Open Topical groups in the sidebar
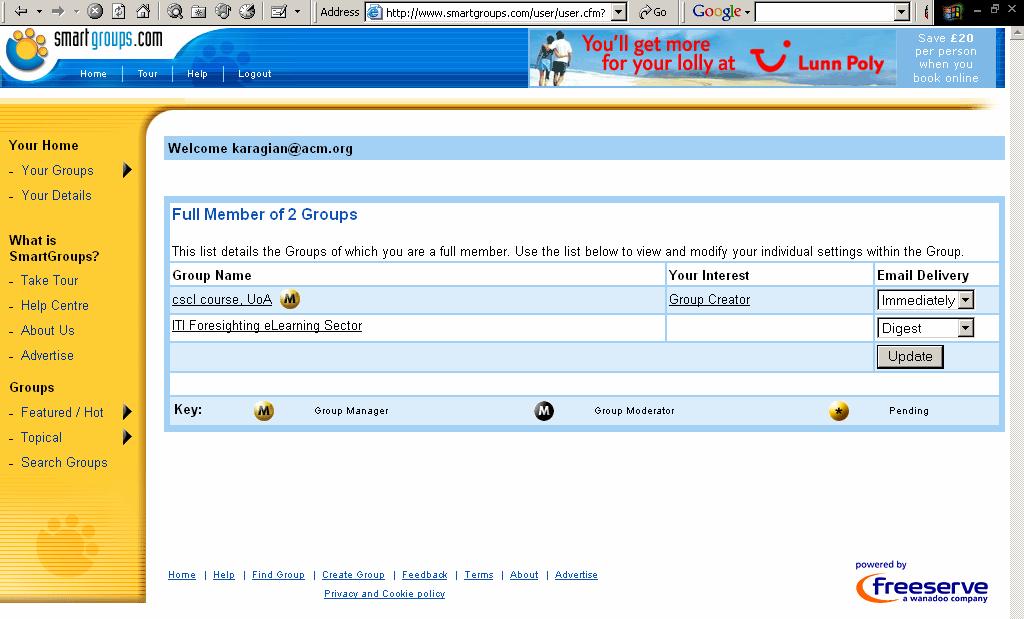Viewport: 1024px width, 619px height. click(41, 437)
